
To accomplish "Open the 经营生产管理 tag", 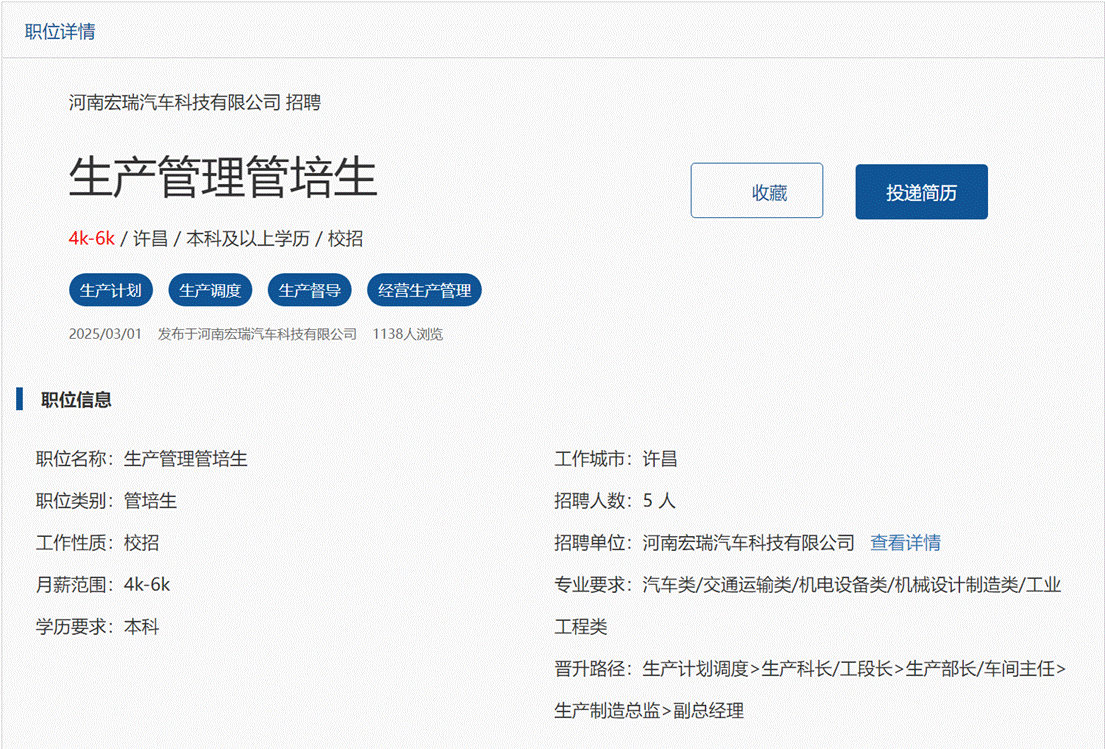I will (x=424, y=291).
